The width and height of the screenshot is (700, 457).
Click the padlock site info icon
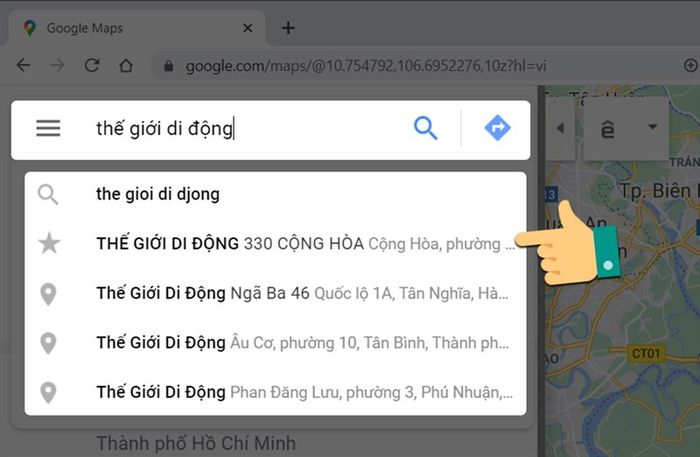coord(168,66)
